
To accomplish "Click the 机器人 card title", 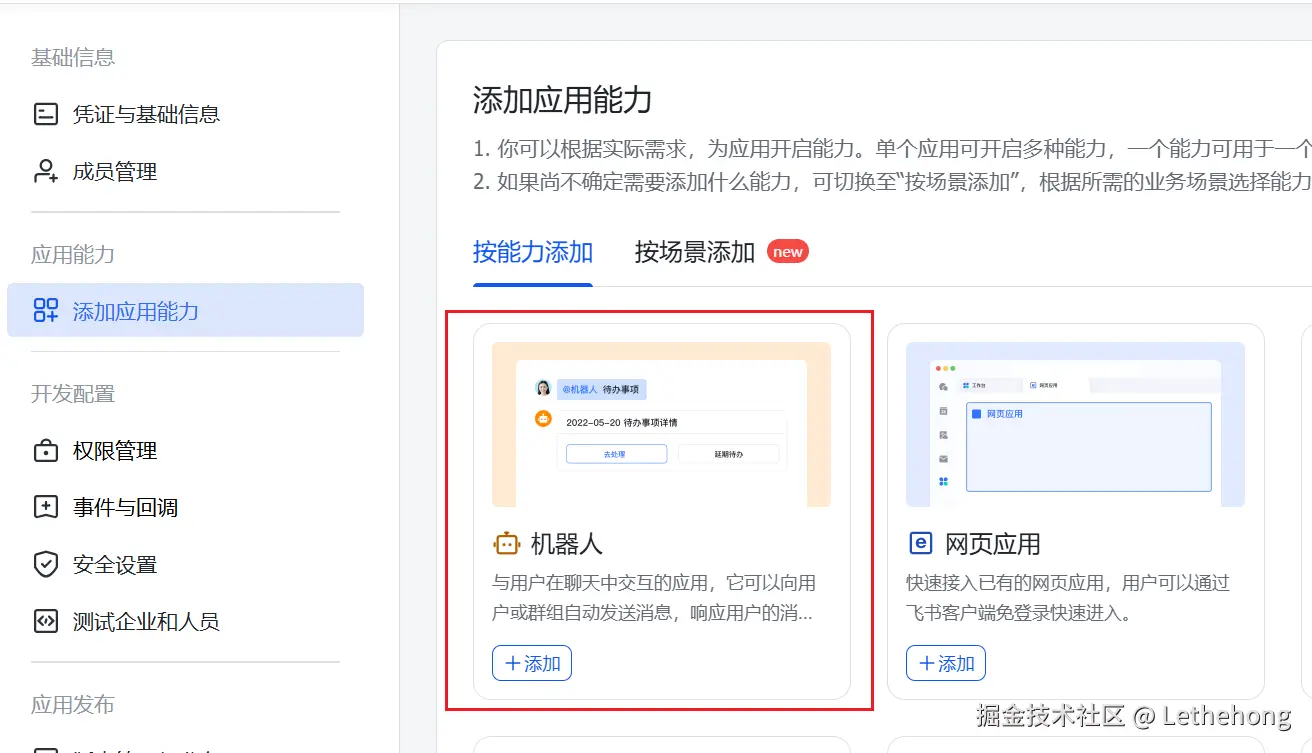I will click(567, 544).
